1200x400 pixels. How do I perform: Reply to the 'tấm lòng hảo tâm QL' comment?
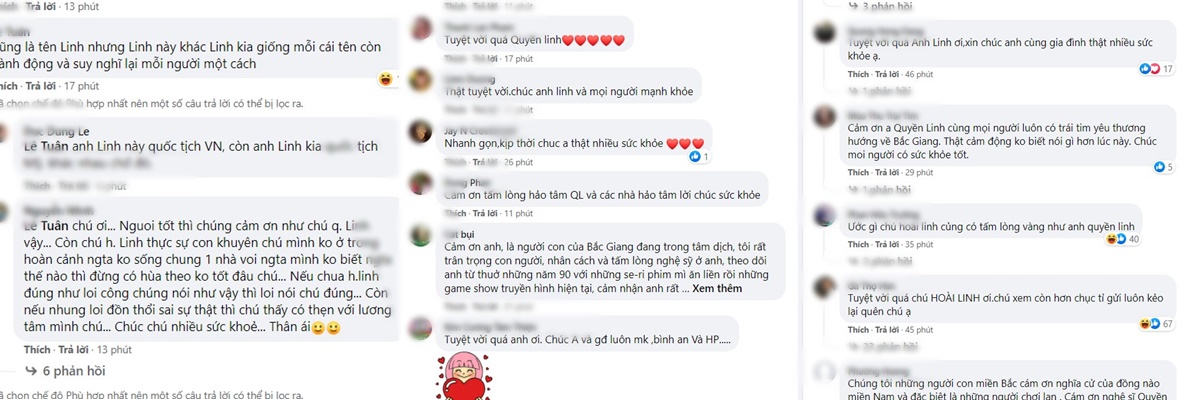pyautogui.click(x=485, y=213)
